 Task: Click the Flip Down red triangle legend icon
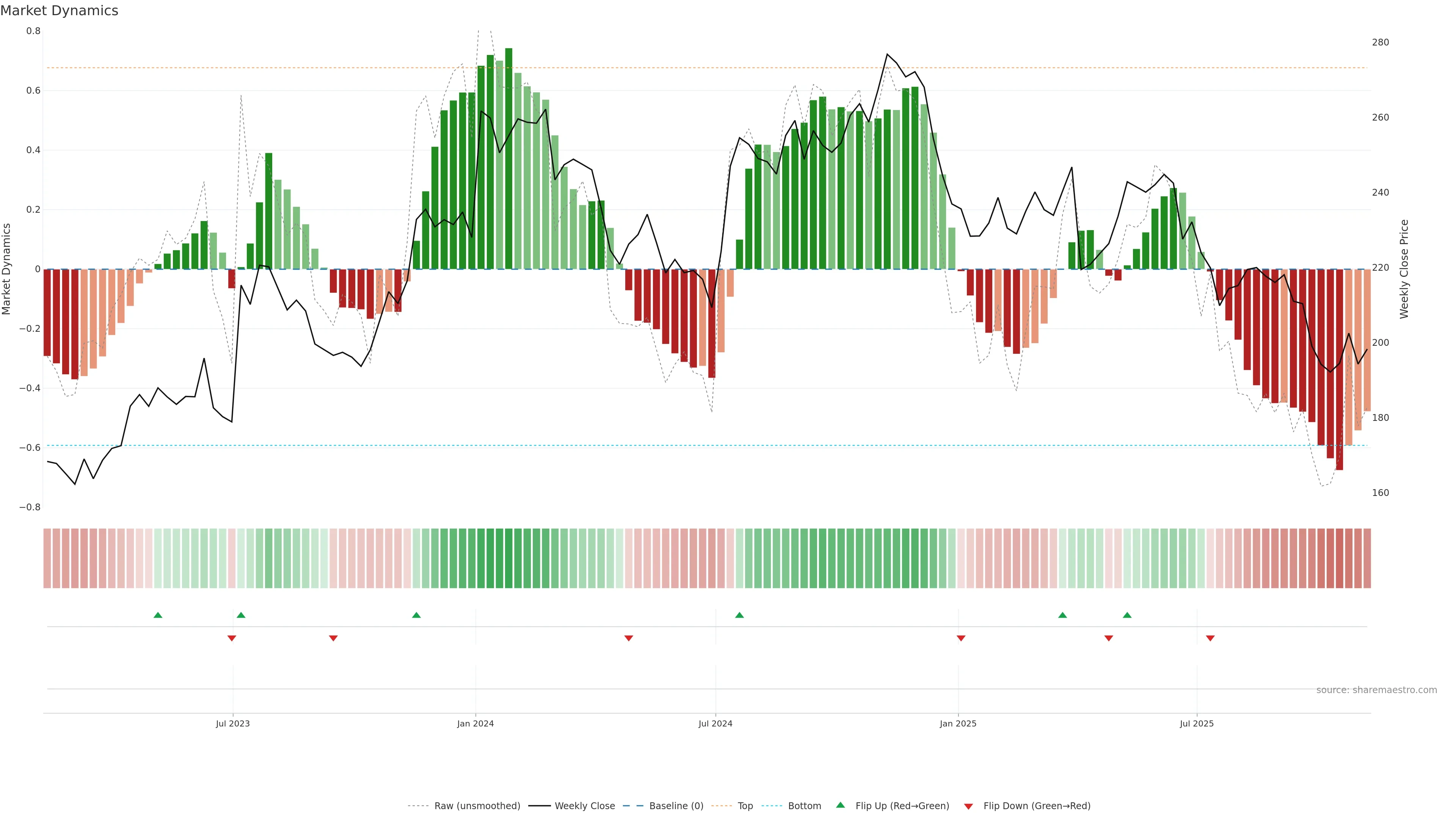coord(968,806)
